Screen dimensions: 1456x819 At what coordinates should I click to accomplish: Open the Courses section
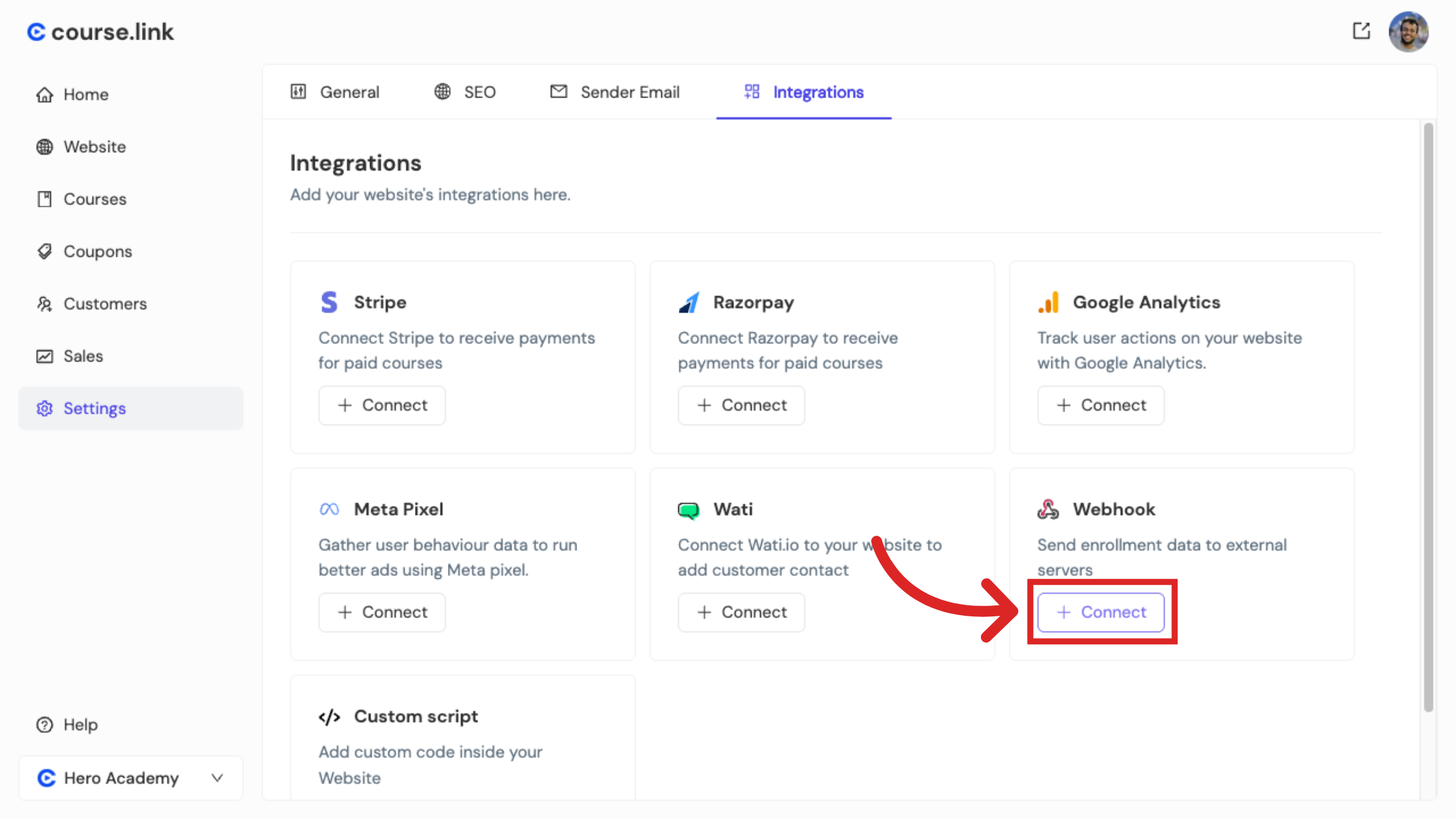(x=44, y=198)
